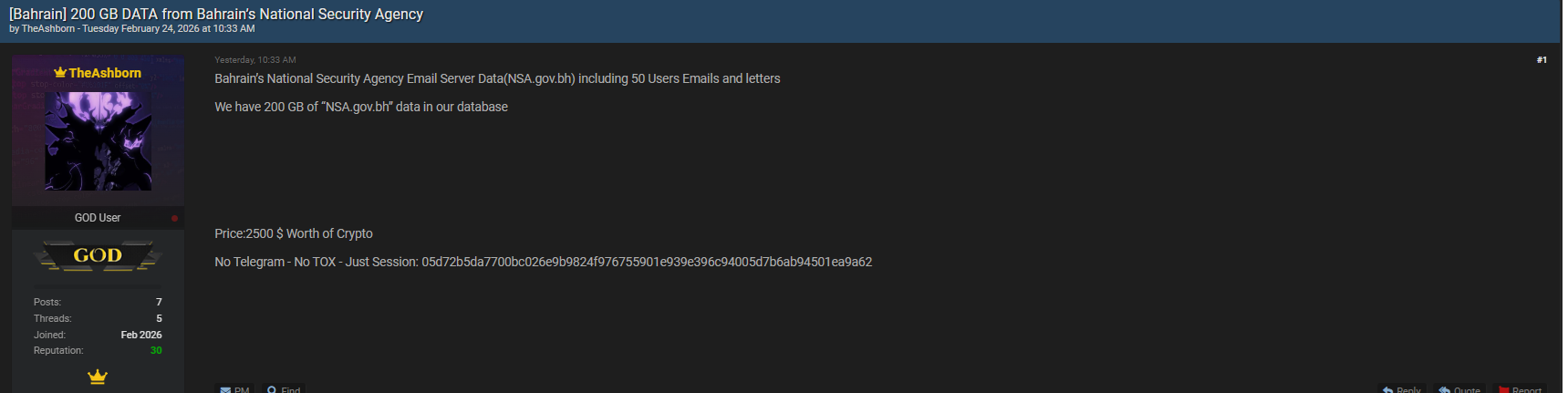The width and height of the screenshot is (1568, 393).
Task: Quote this post
Action: (1459, 388)
